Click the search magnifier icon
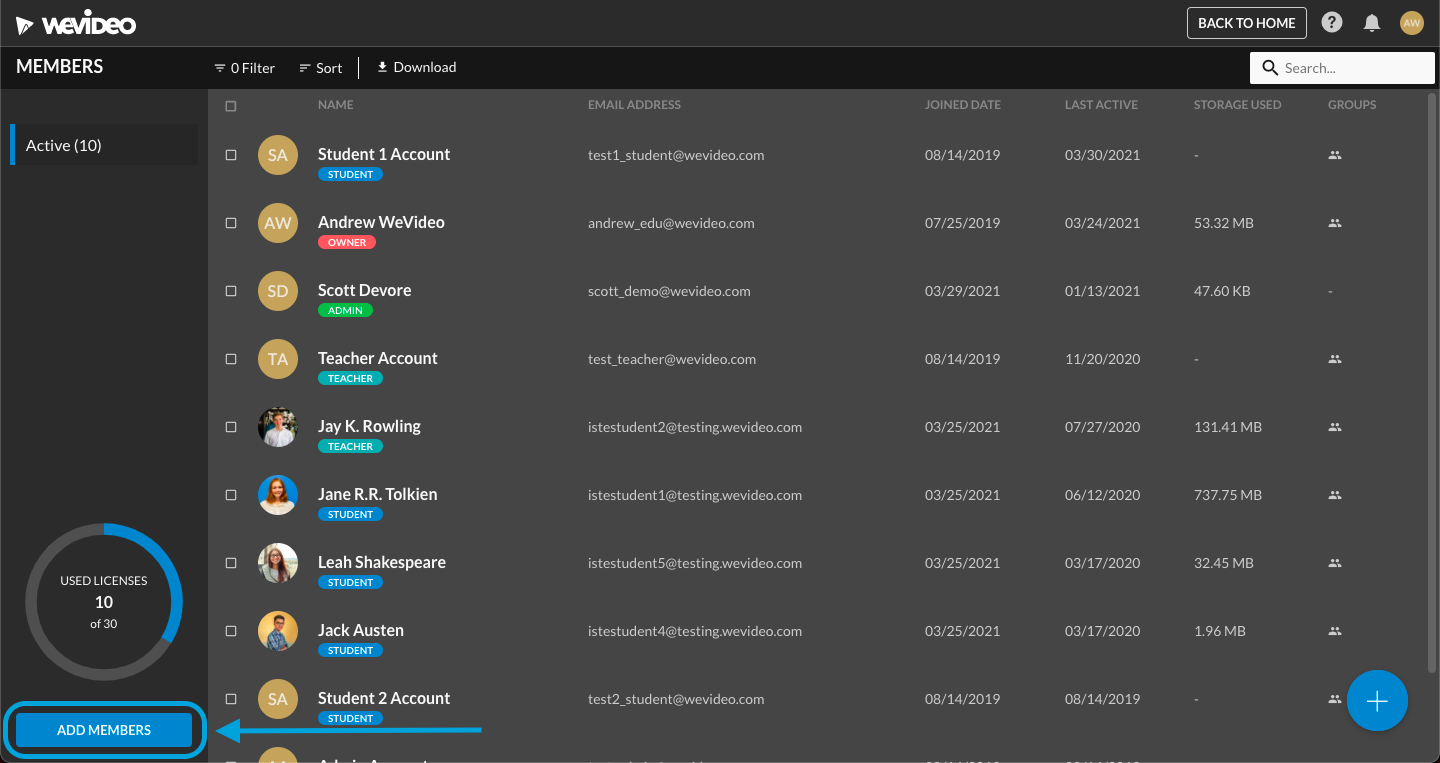The width and height of the screenshot is (1440, 763). coord(1270,68)
